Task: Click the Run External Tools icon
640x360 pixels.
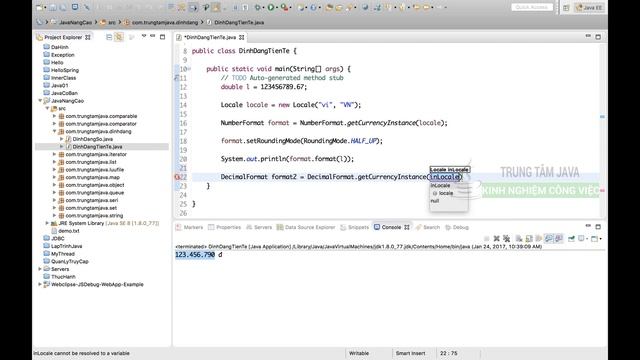Action: (284, 7)
